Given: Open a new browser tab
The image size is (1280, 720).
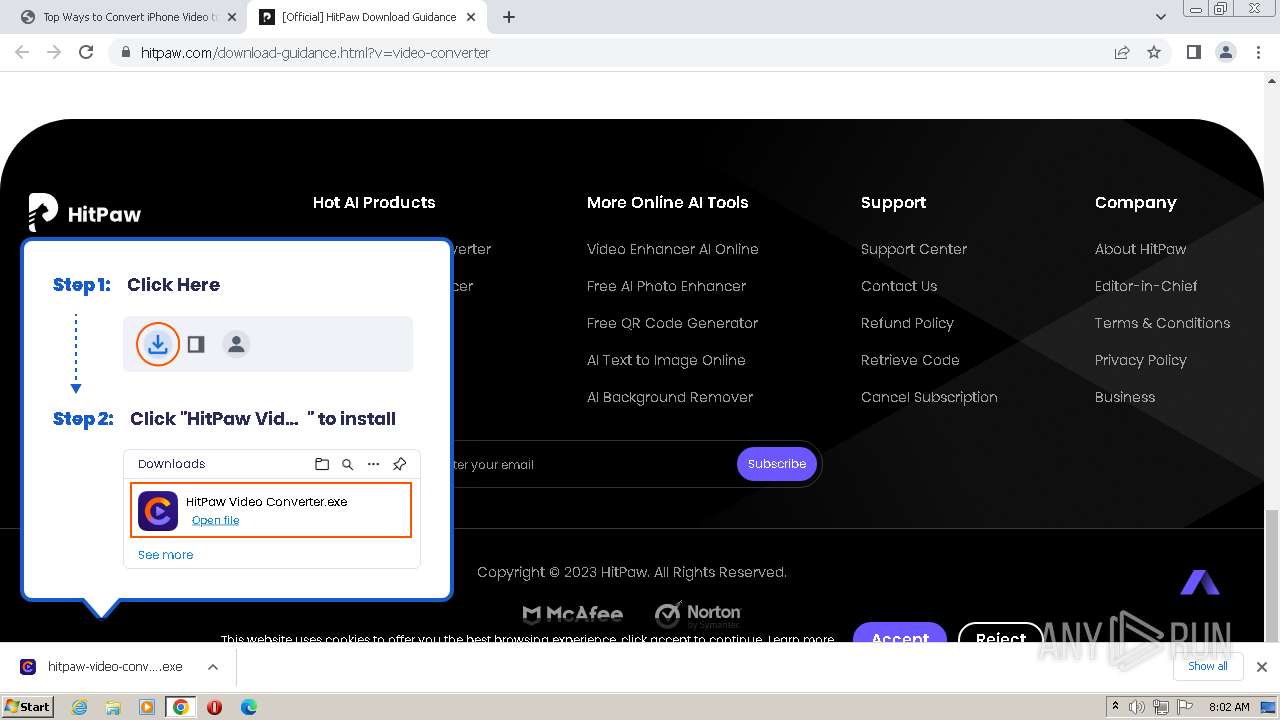Looking at the screenshot, I should pyautogui.click(x=509, y=17).
